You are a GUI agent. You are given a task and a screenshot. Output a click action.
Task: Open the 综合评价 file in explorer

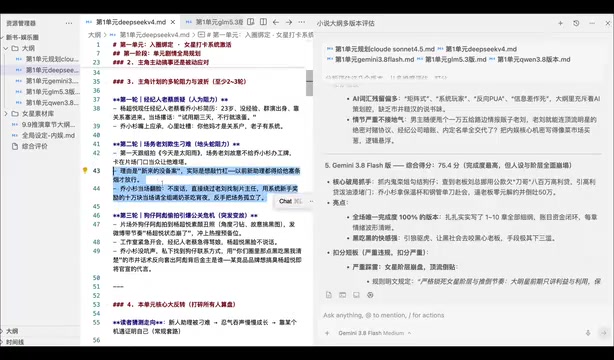(34, 146)
